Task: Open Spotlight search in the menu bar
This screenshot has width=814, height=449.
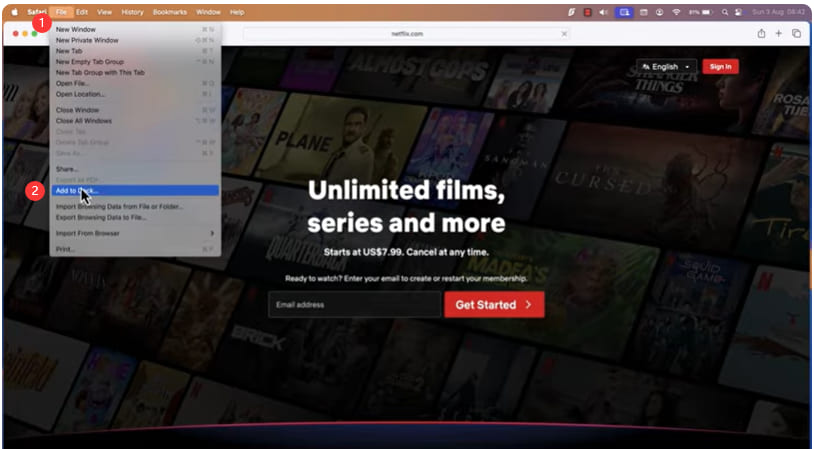Action: [725, 12]
